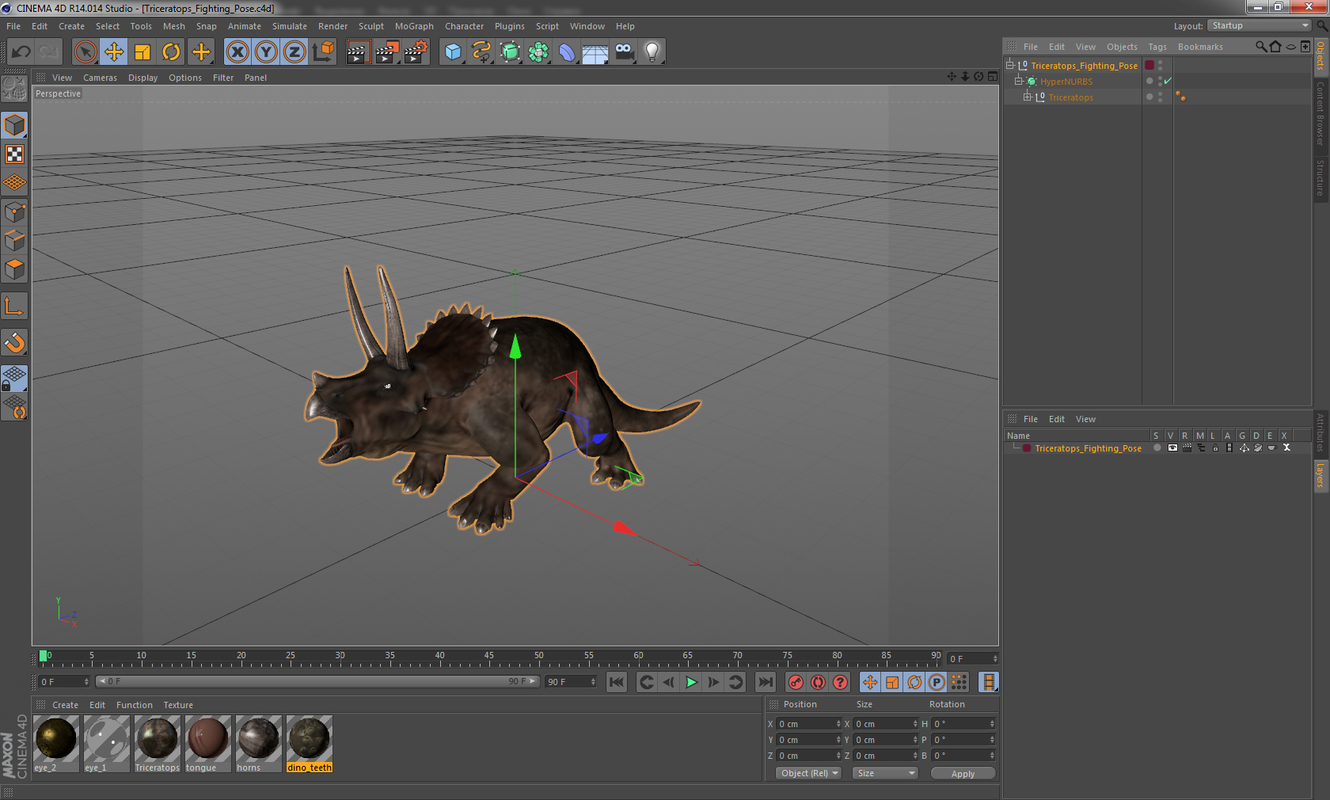Switch to Model mode cube icon
This screenshot has height=800, width=1330.
coord(15,125)
